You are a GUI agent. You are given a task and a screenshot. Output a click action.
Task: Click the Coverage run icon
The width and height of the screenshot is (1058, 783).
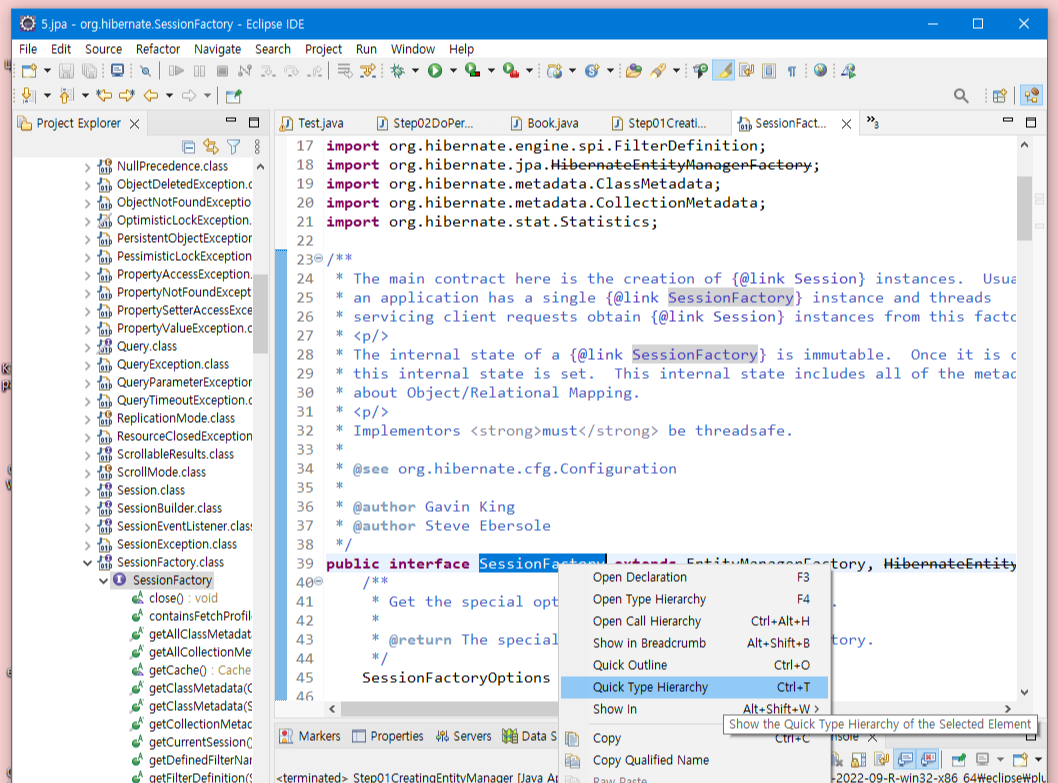(472, 71)
